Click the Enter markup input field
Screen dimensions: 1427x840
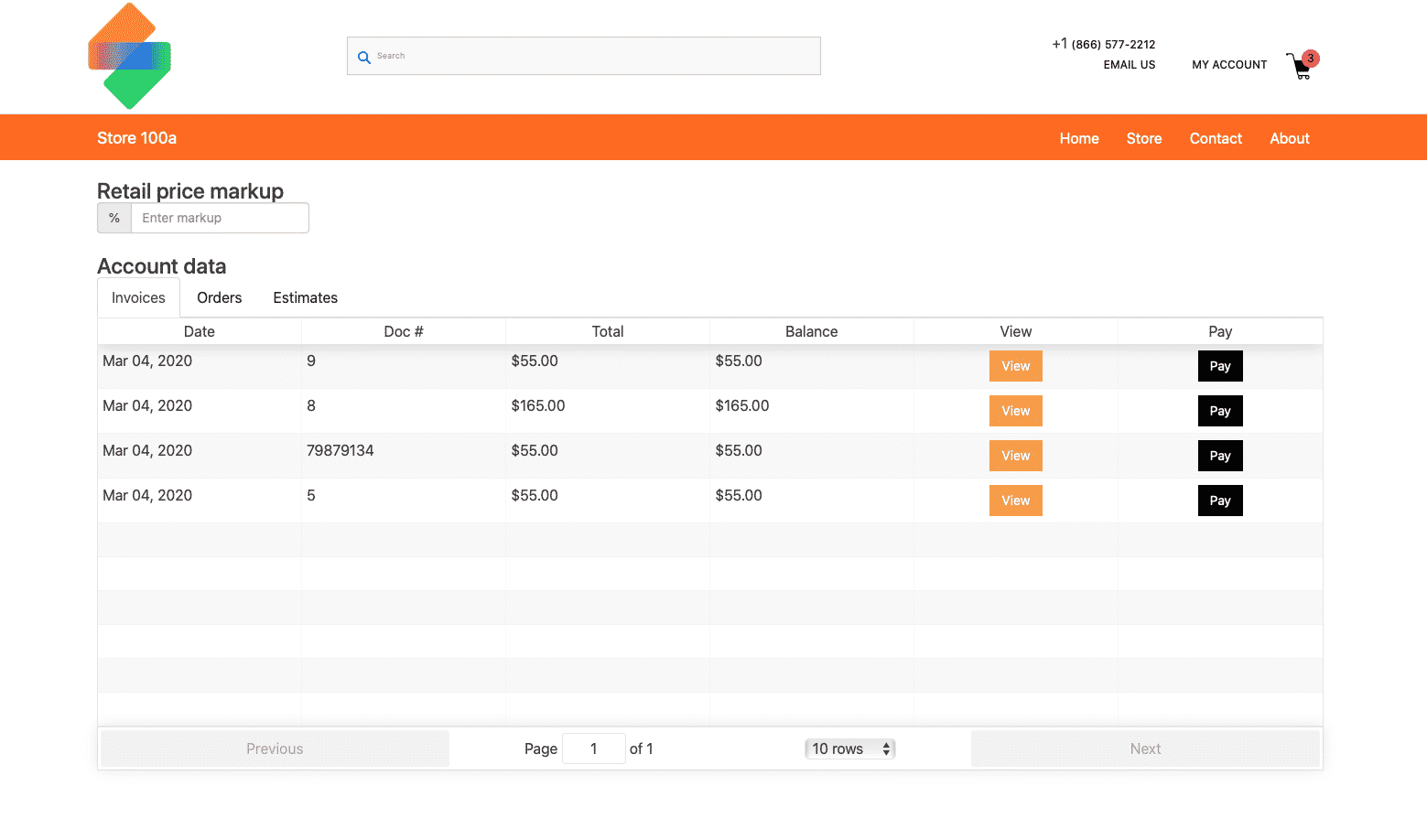pyautogui.click(x=220, y=218)
